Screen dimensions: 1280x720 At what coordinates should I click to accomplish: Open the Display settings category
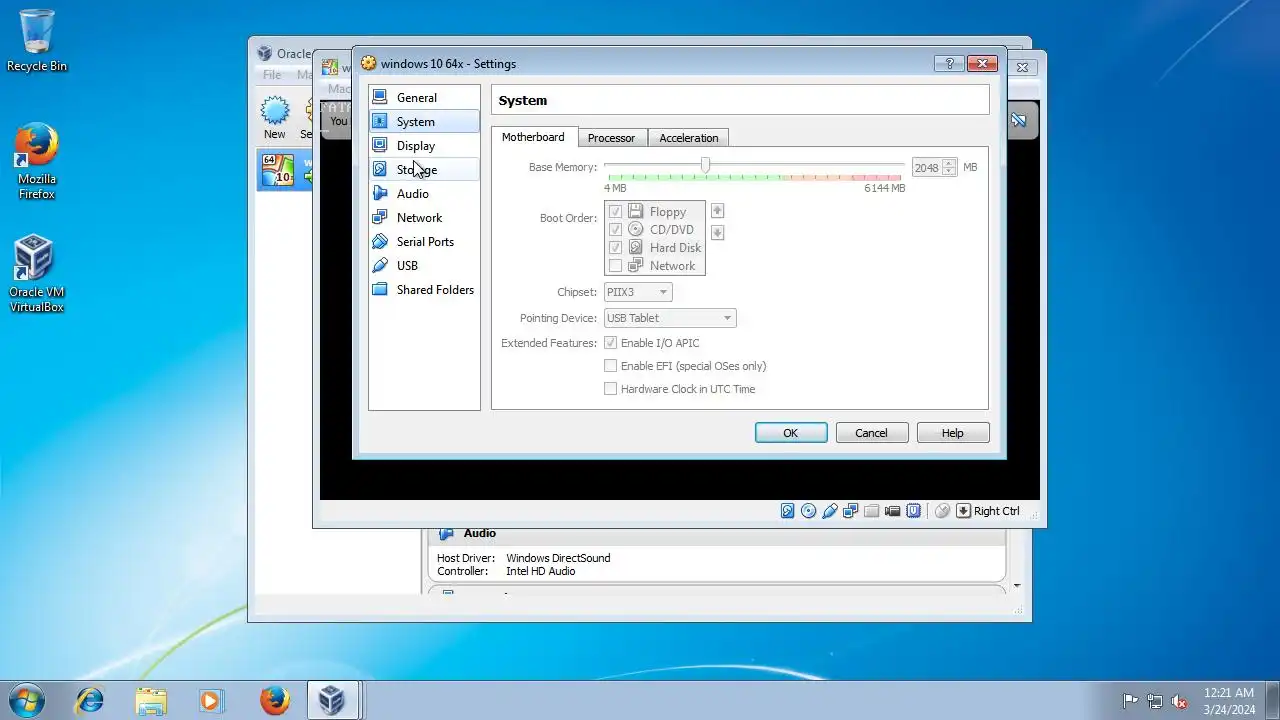point(424,146)
